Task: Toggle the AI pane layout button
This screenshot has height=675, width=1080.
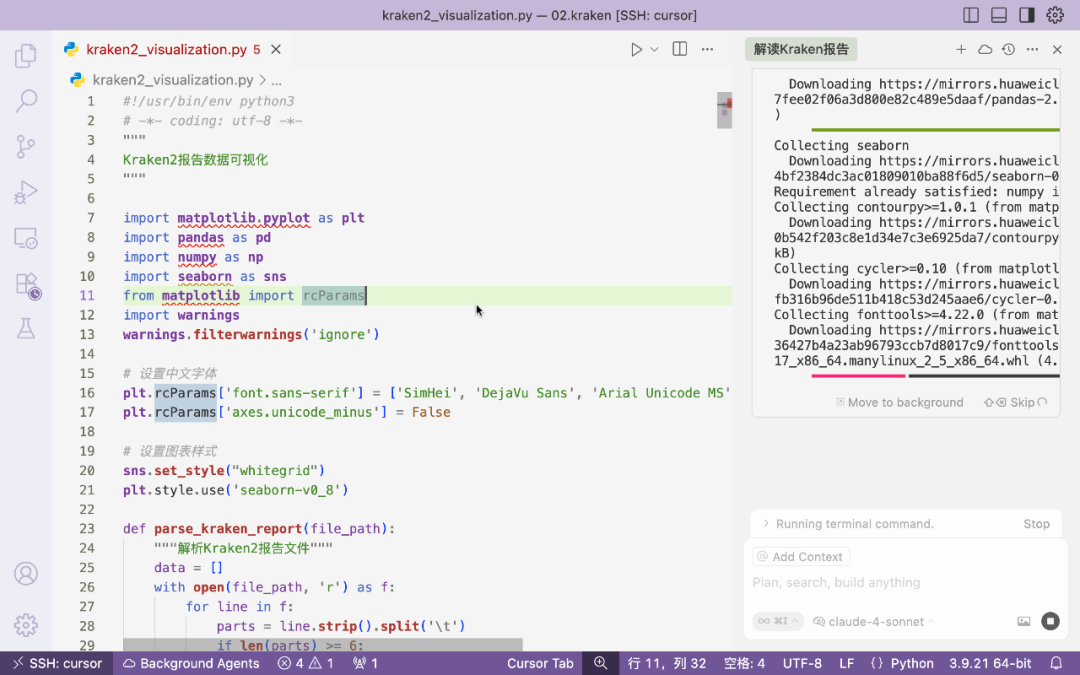Action: pyautogui.click(x=1027, y=15)
